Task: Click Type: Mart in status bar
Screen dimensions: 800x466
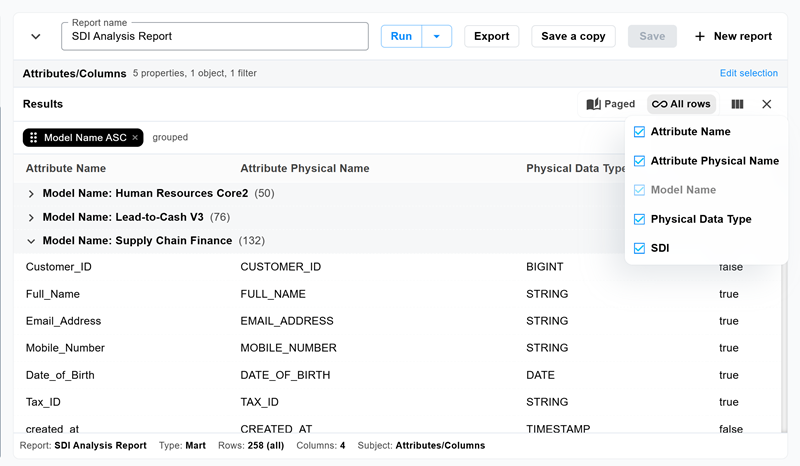Action: click(182, 446)
